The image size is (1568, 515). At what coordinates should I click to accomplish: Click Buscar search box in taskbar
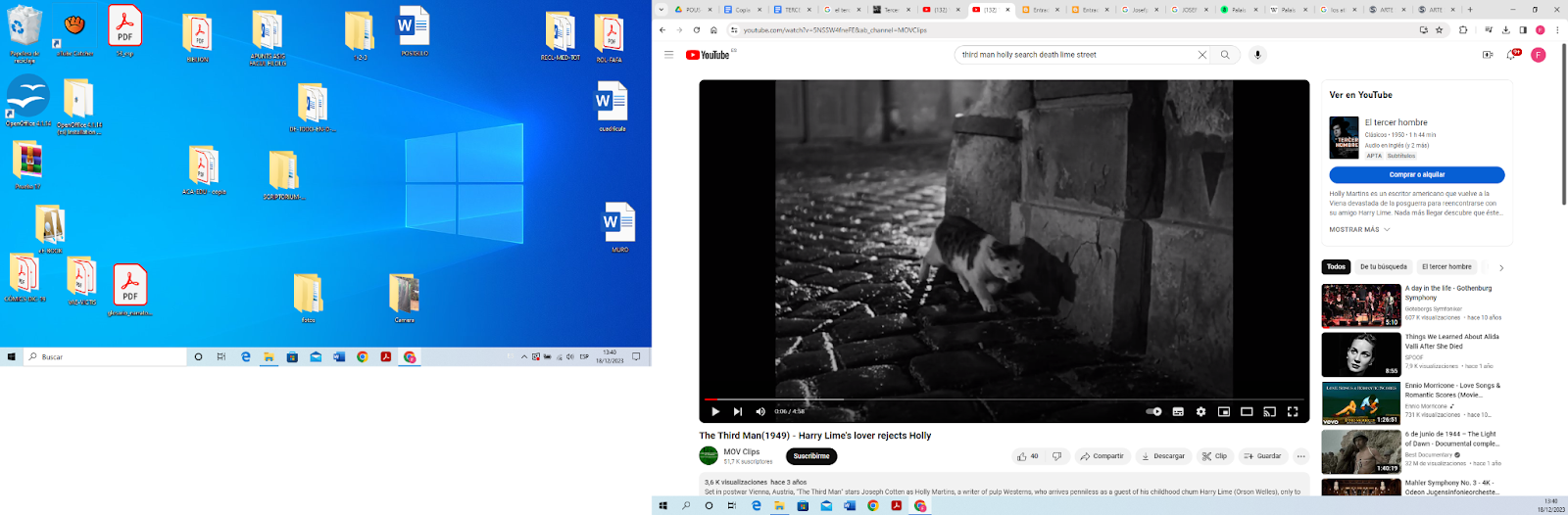(x=106, y=356)
